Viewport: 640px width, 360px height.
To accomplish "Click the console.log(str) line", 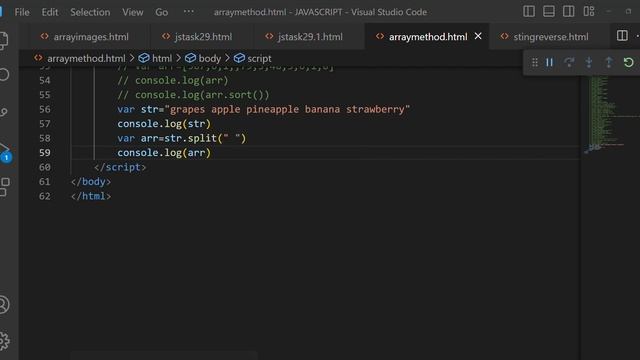I will point(164,124).
